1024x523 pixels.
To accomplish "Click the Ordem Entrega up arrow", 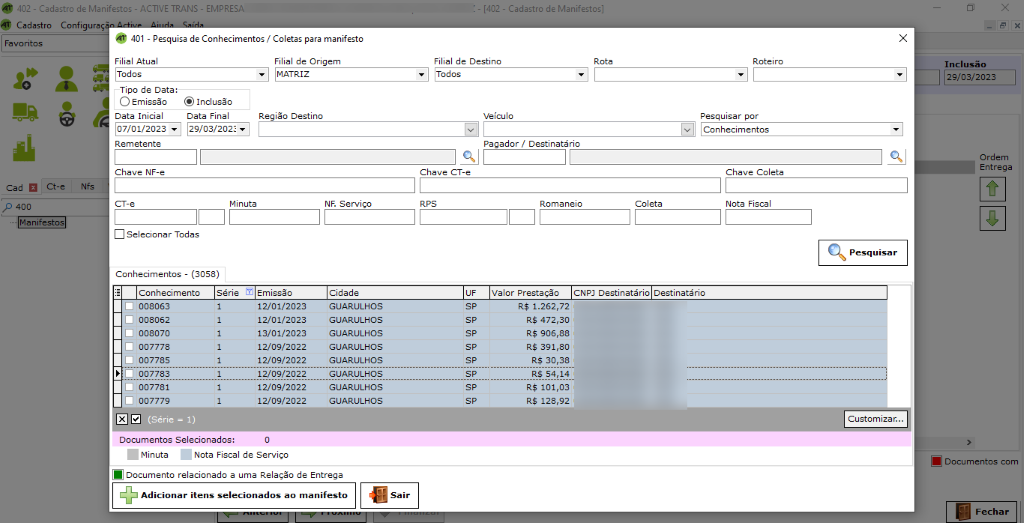I will coord(992,189).
